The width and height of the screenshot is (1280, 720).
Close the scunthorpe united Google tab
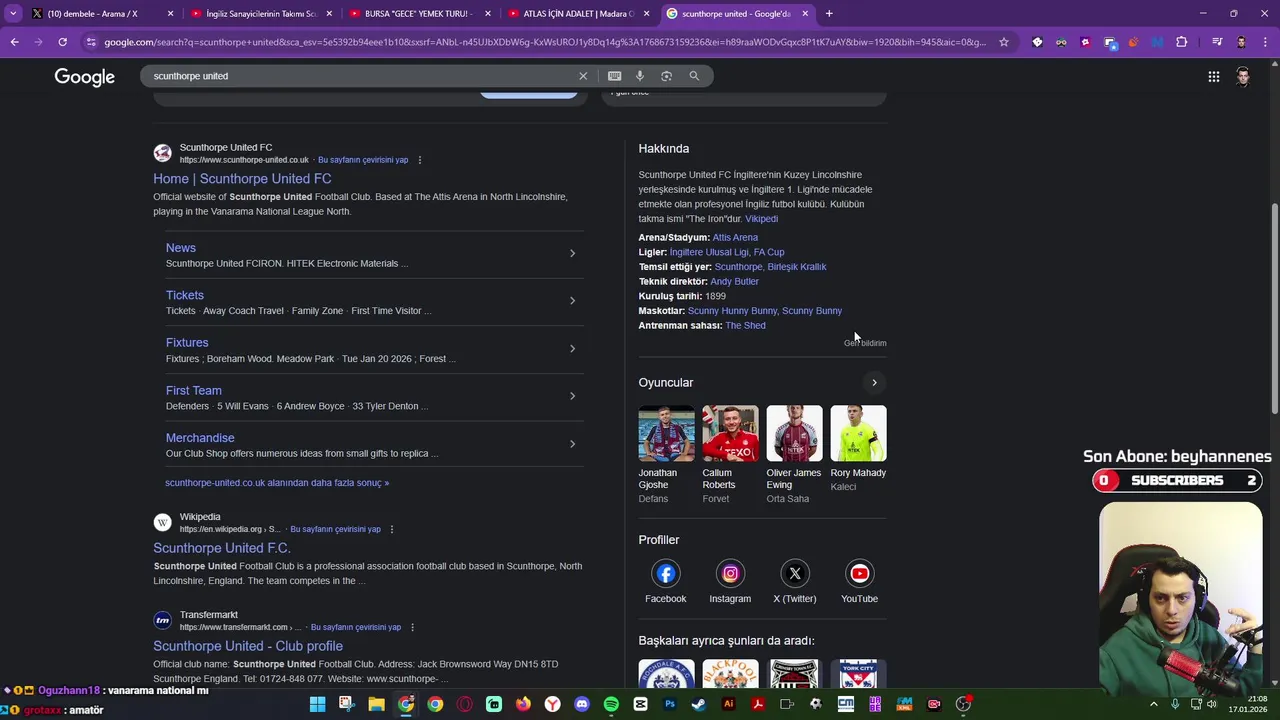click(x=805, y=14)
